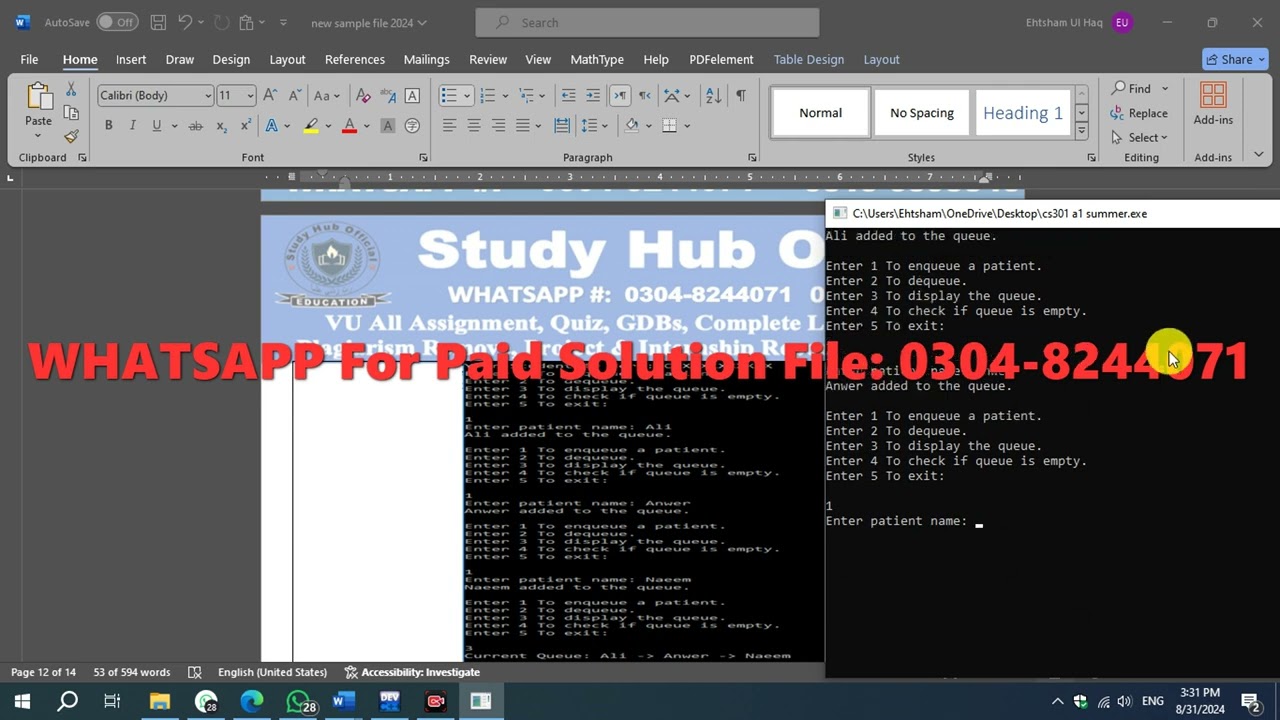Apply subscript formatting
The height and width of the screenshot is (720, 1280).
coord(221,126)
